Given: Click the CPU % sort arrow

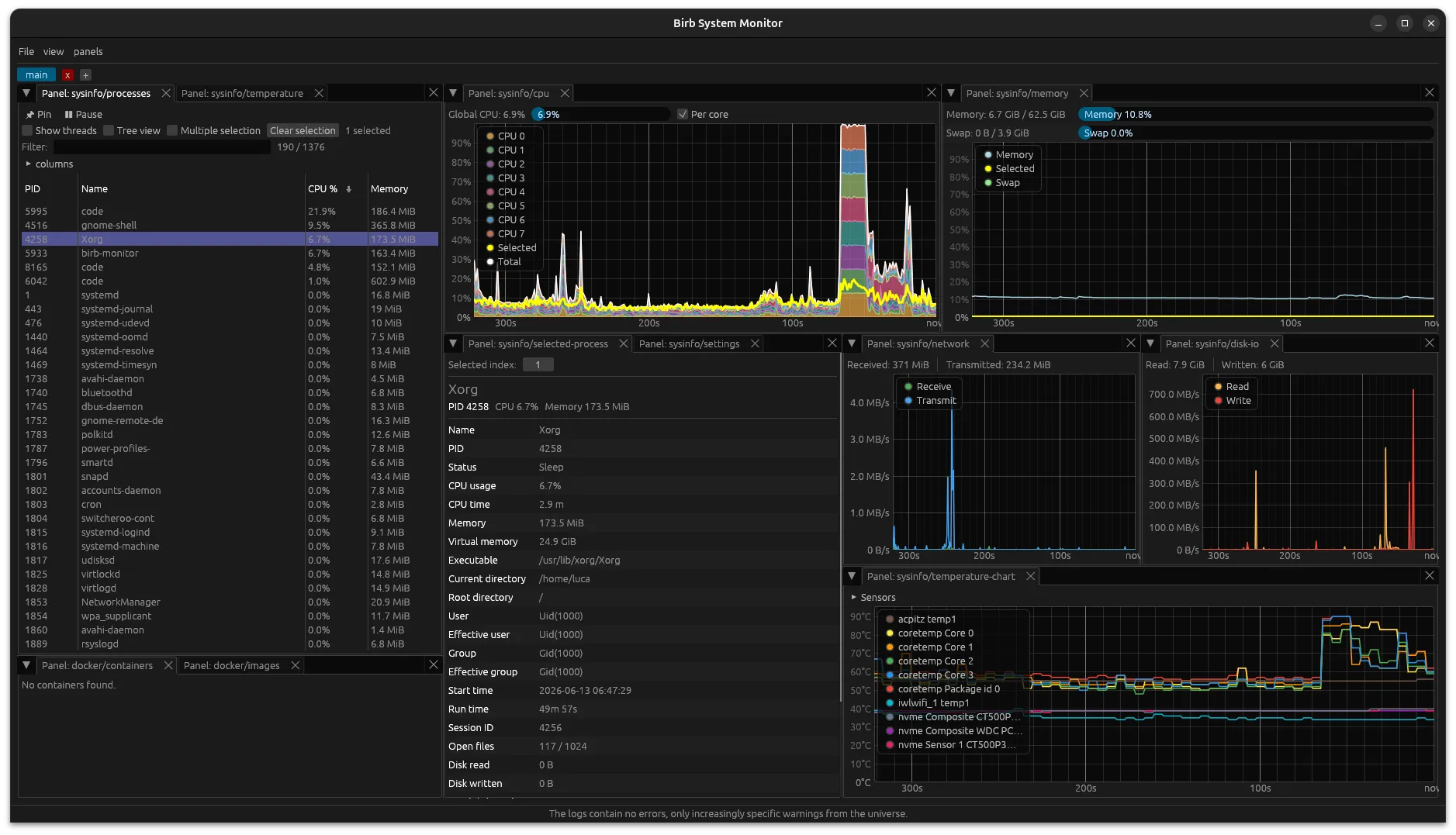Looking at the screenshot, I should 349,189.
